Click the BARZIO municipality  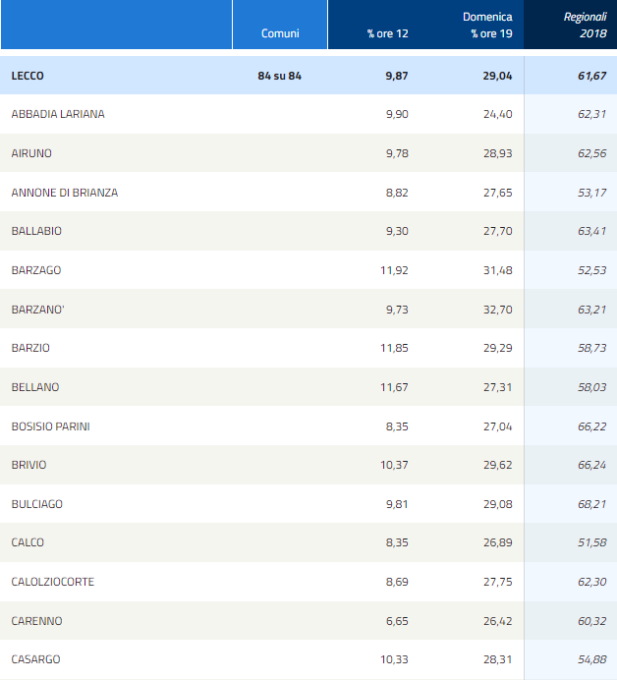pos(31,348)
